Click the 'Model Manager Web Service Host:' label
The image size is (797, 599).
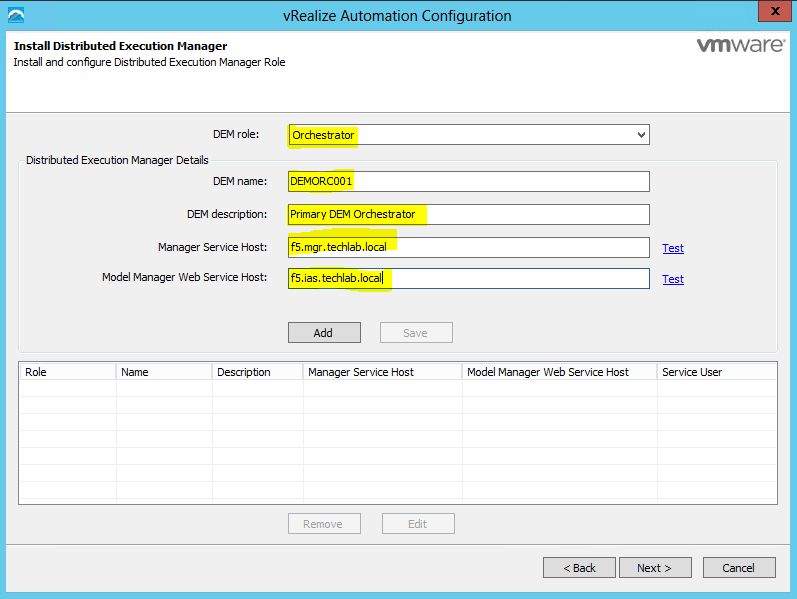(185, 277)
